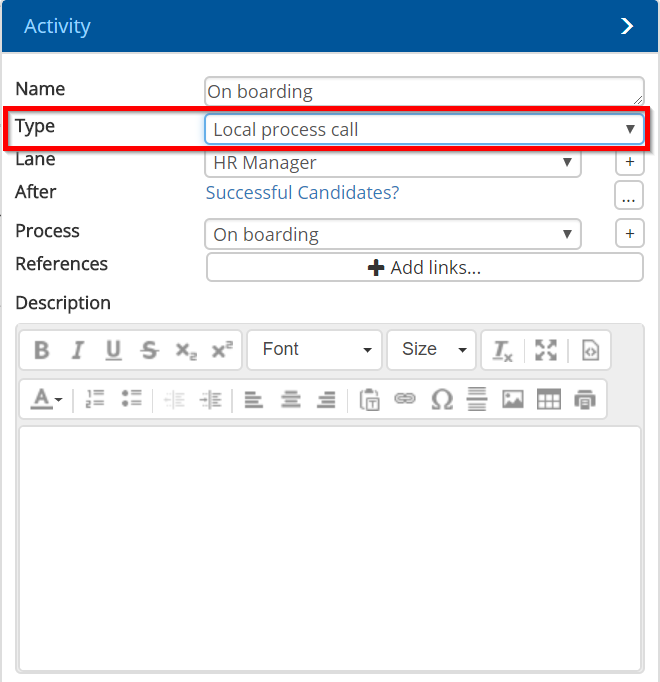Open the Size dropdown
This screenshot has height=682, width=660.
pyautogui.click(x=433, y=350)
